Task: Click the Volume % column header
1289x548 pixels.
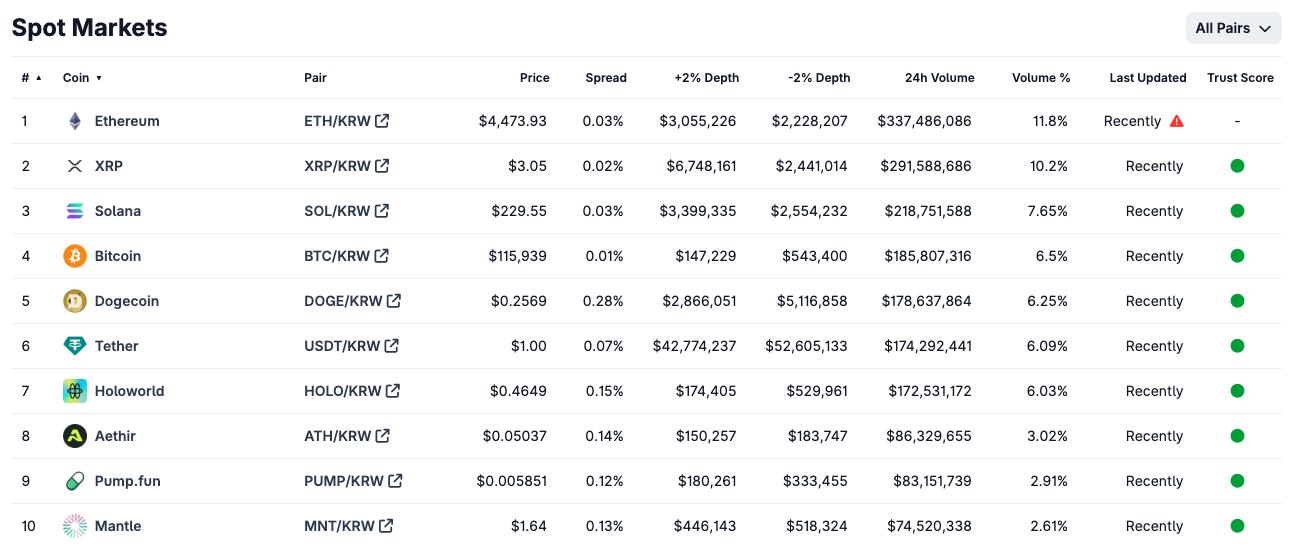Action: tap(1041, 78)
